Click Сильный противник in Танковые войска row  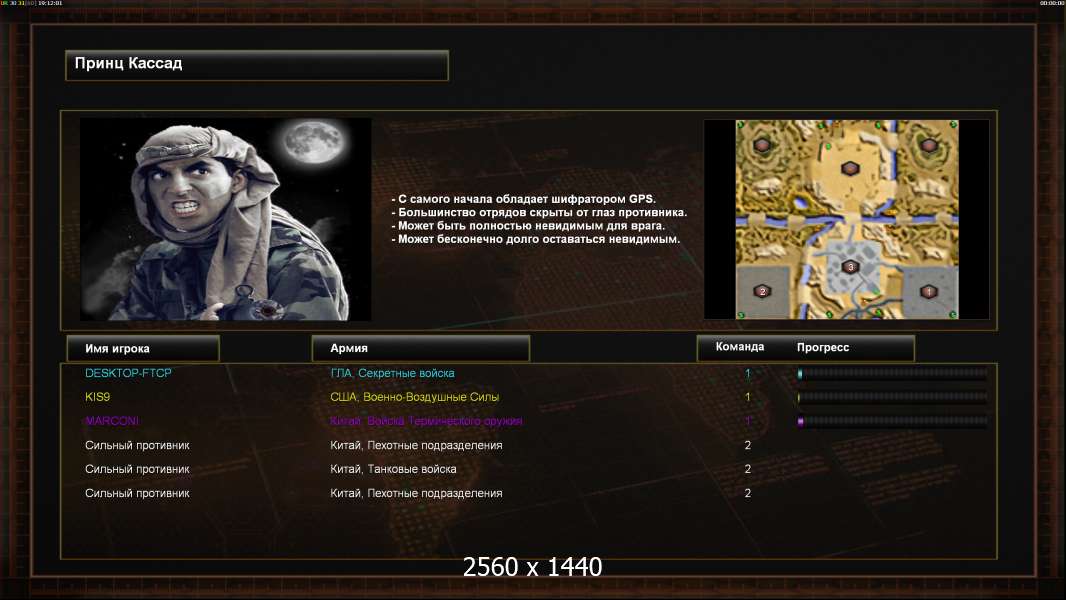[x=137, y=469]
